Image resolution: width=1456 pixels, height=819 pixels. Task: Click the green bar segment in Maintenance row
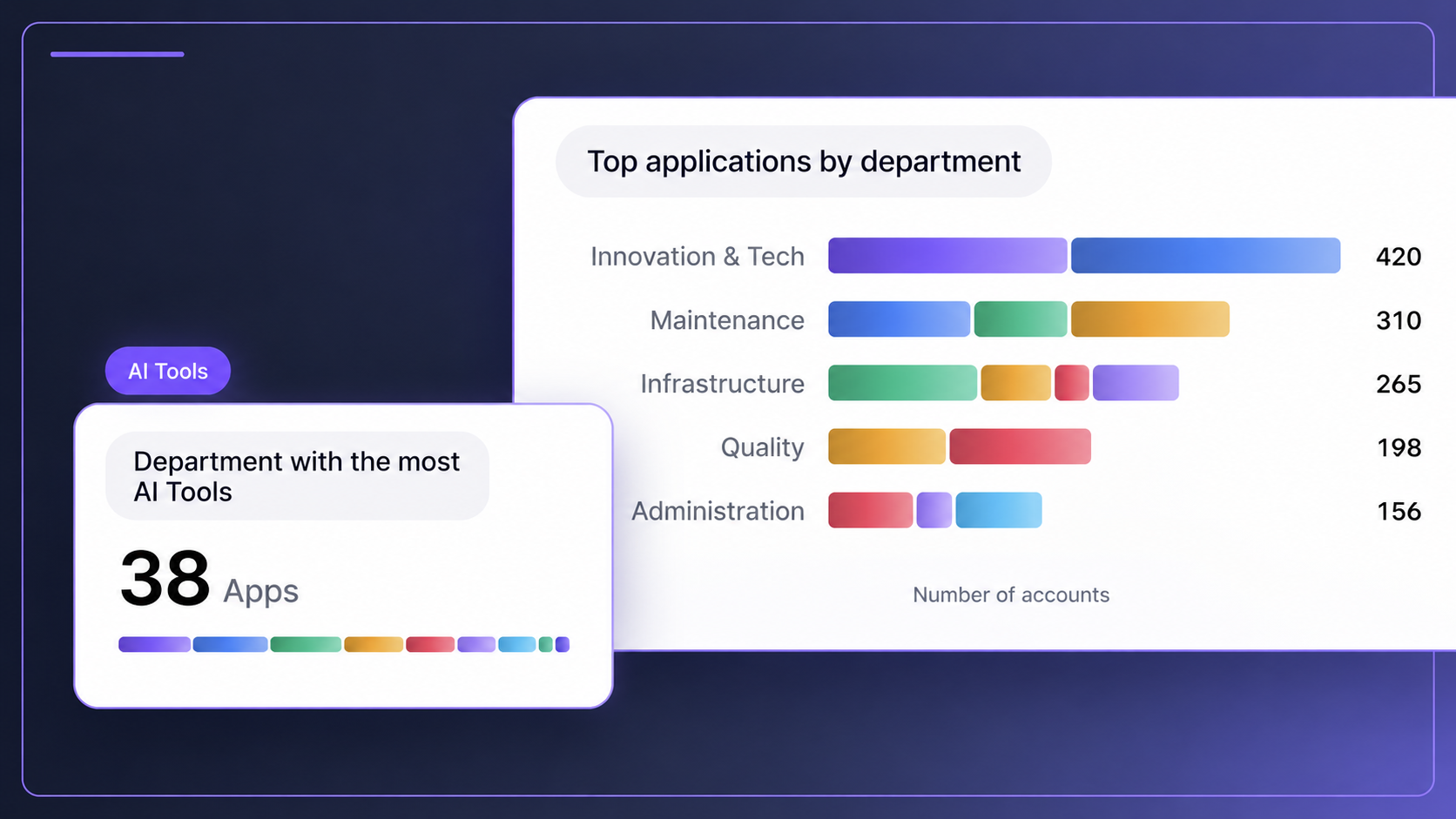[x=1021, y=319]
